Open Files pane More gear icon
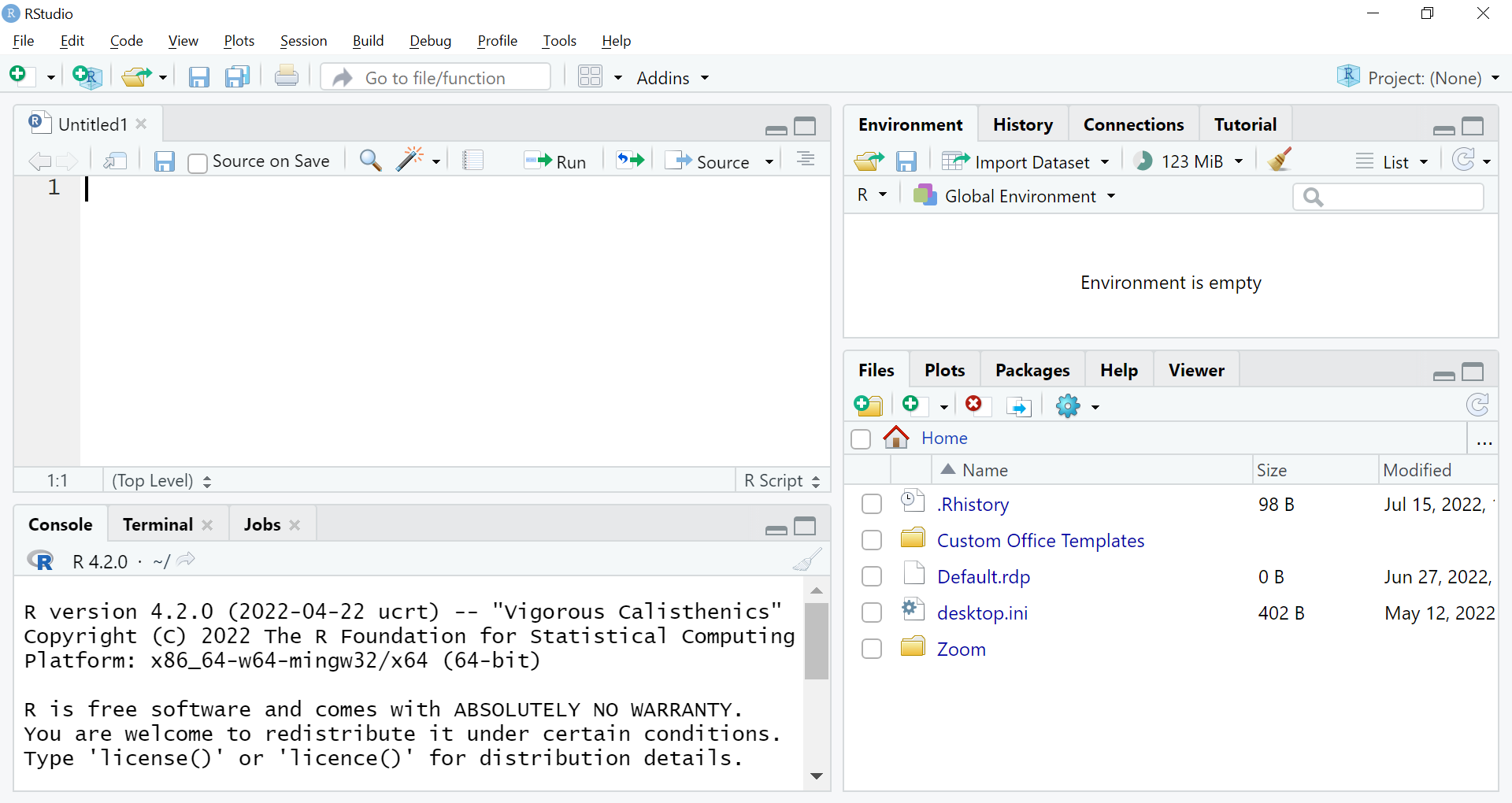1512x803 pixels. pyautogui.click(x=1069, y=406)
